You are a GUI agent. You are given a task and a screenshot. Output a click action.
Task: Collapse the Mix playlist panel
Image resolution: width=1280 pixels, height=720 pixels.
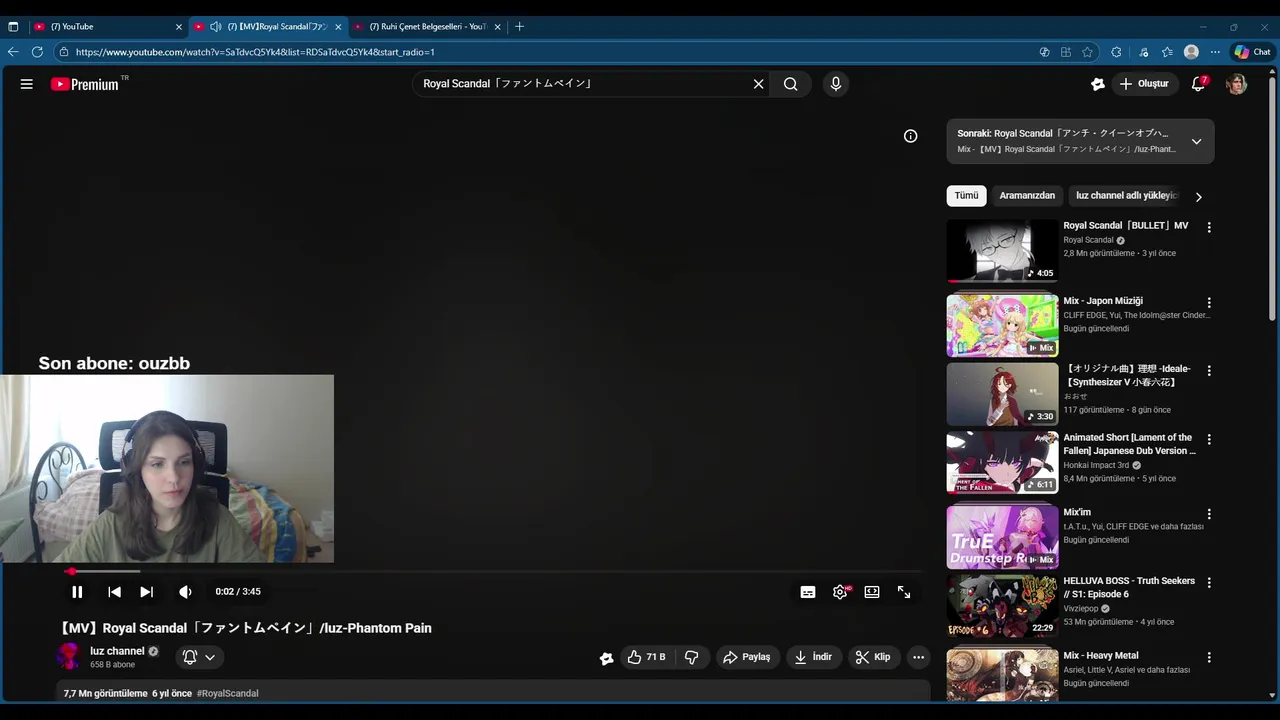[x=1196, y=141]
